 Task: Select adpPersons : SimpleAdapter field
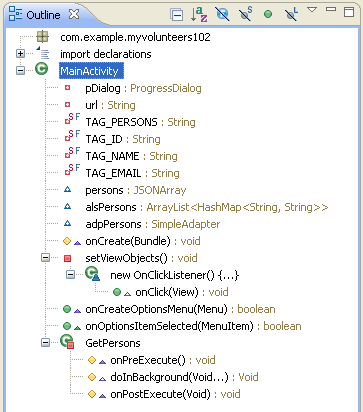point(153,224)
